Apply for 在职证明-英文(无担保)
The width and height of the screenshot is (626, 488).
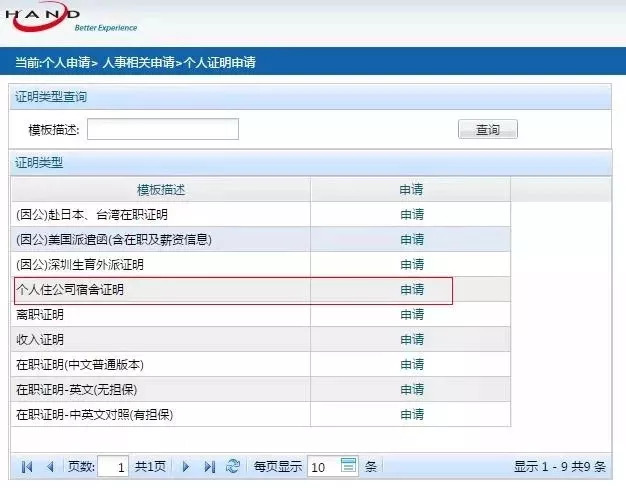tap(411, 389)
